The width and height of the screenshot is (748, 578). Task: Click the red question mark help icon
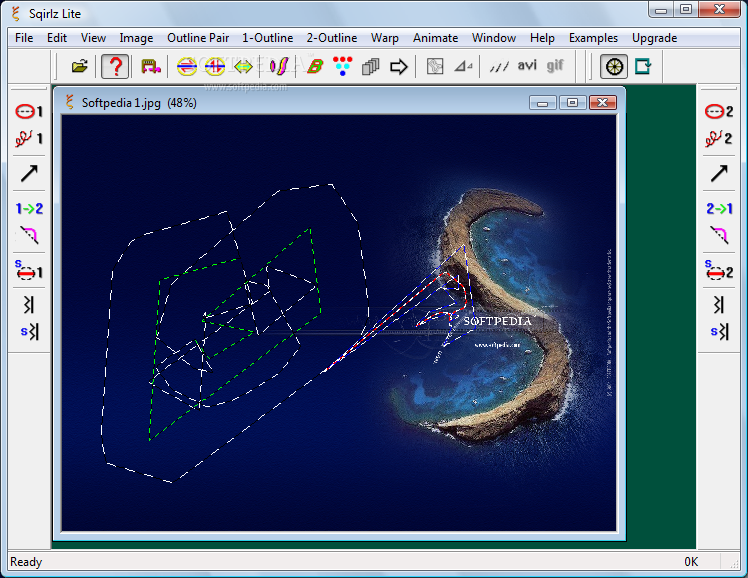115,66
